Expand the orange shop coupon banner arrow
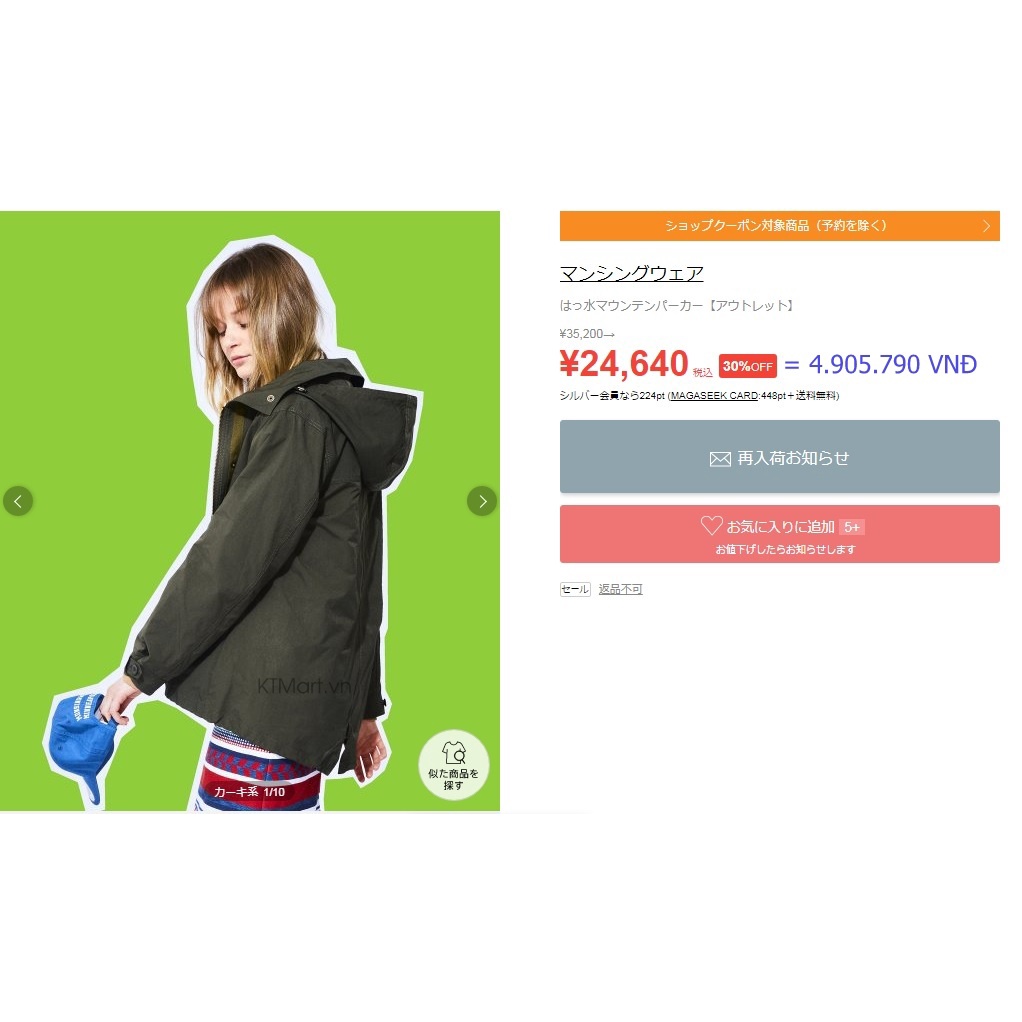 986,226
